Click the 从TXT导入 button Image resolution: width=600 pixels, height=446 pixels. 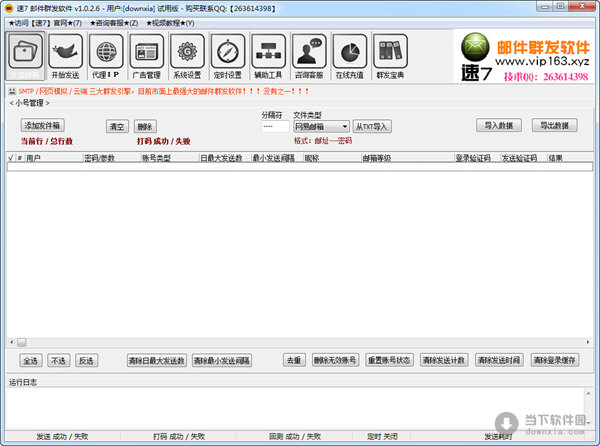pos(372,127)
